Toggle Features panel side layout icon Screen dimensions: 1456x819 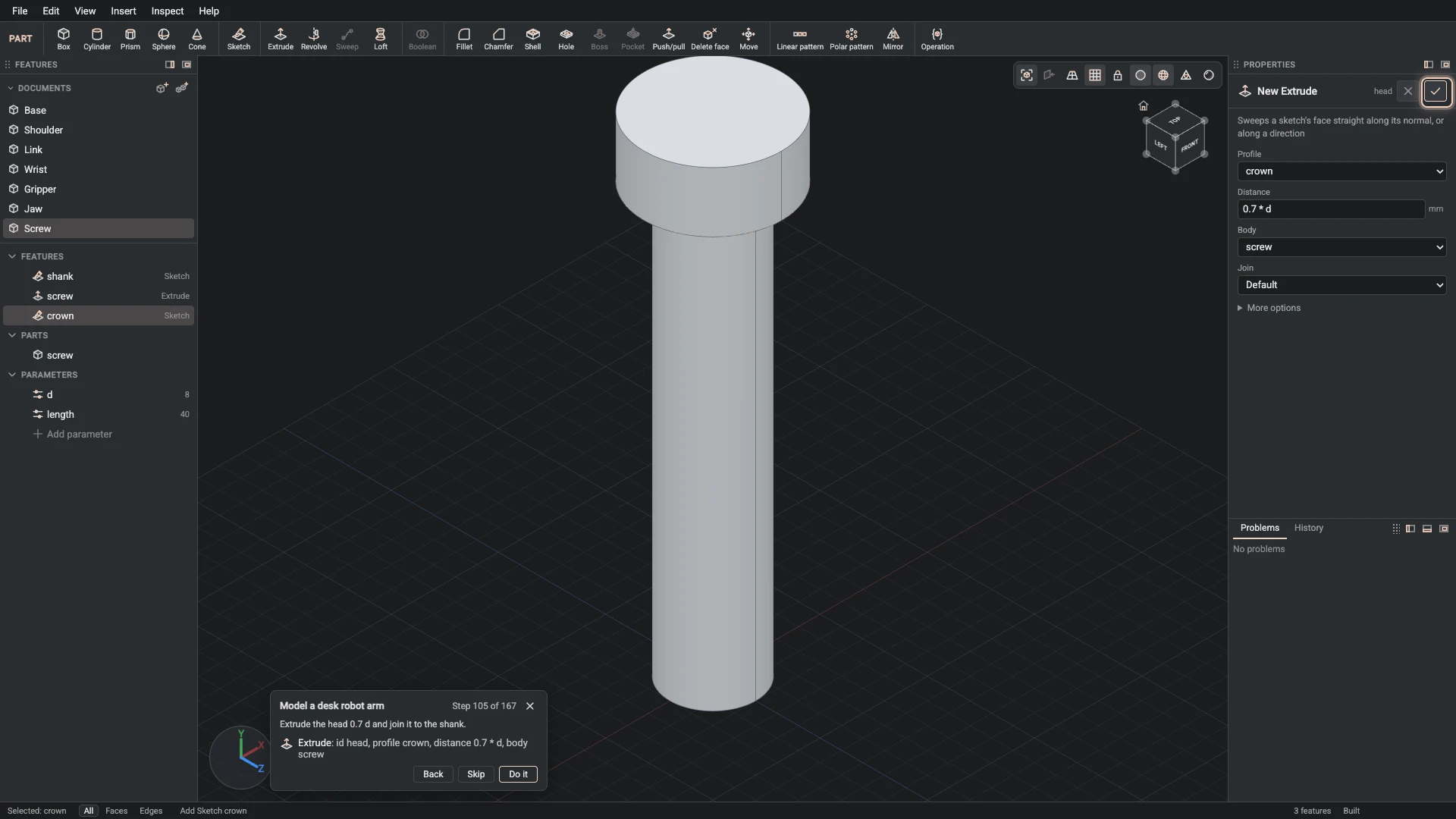170,64
